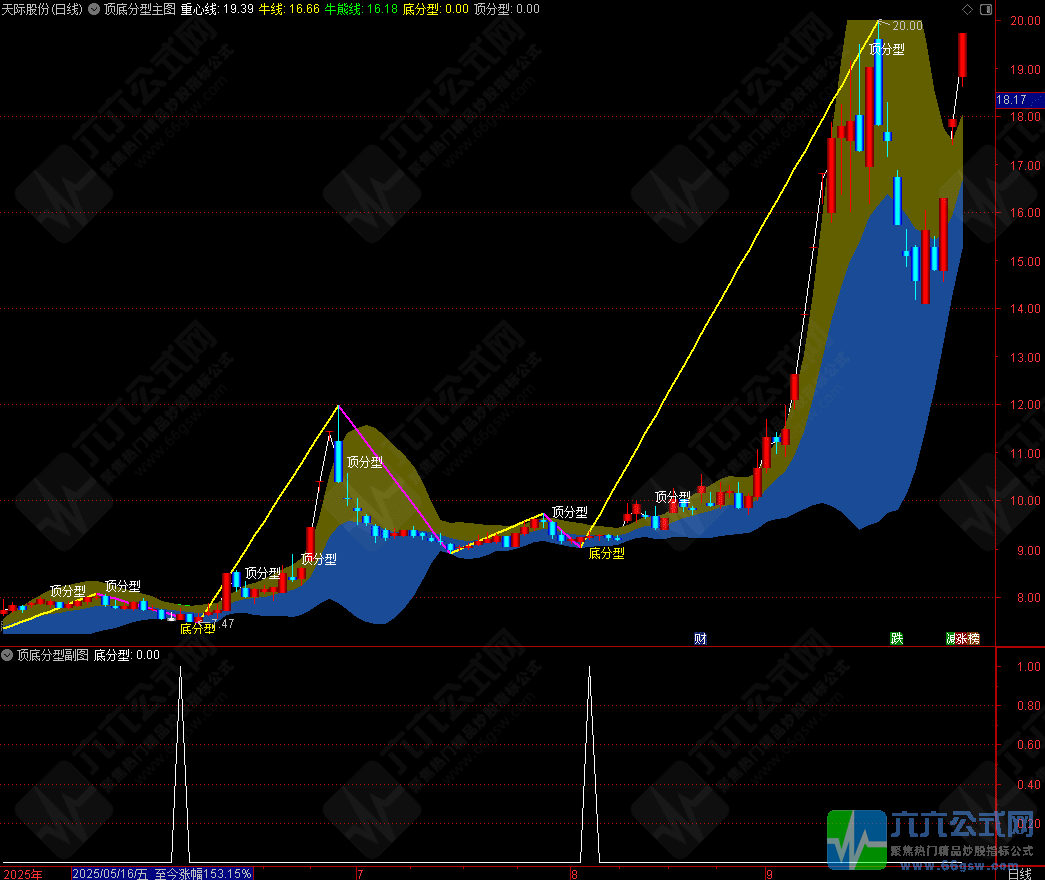Click the 2025年 year label on time axis
The image size is (1045, 880).
click(21, 873)
